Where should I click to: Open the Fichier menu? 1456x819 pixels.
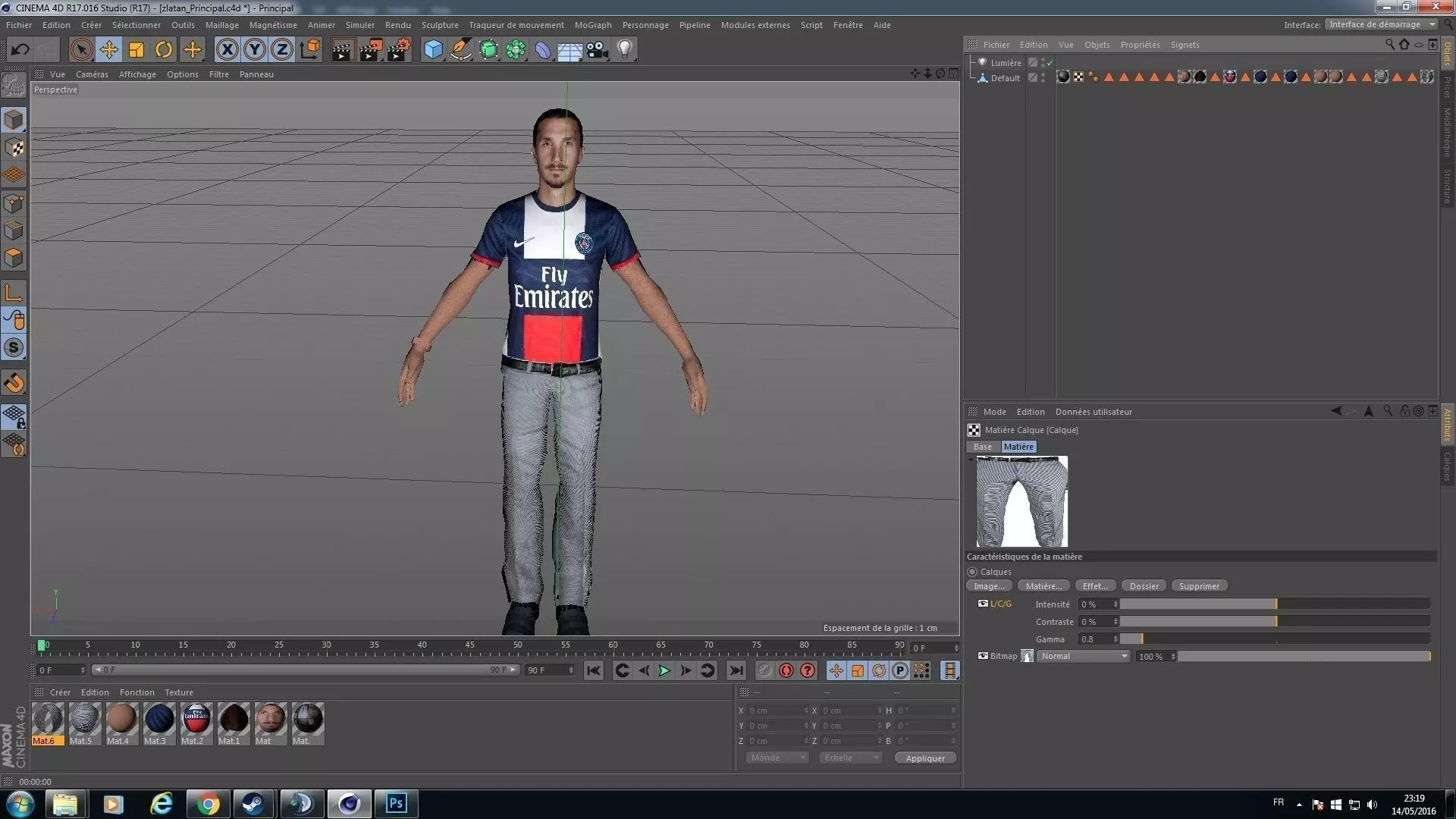point(19,25)
